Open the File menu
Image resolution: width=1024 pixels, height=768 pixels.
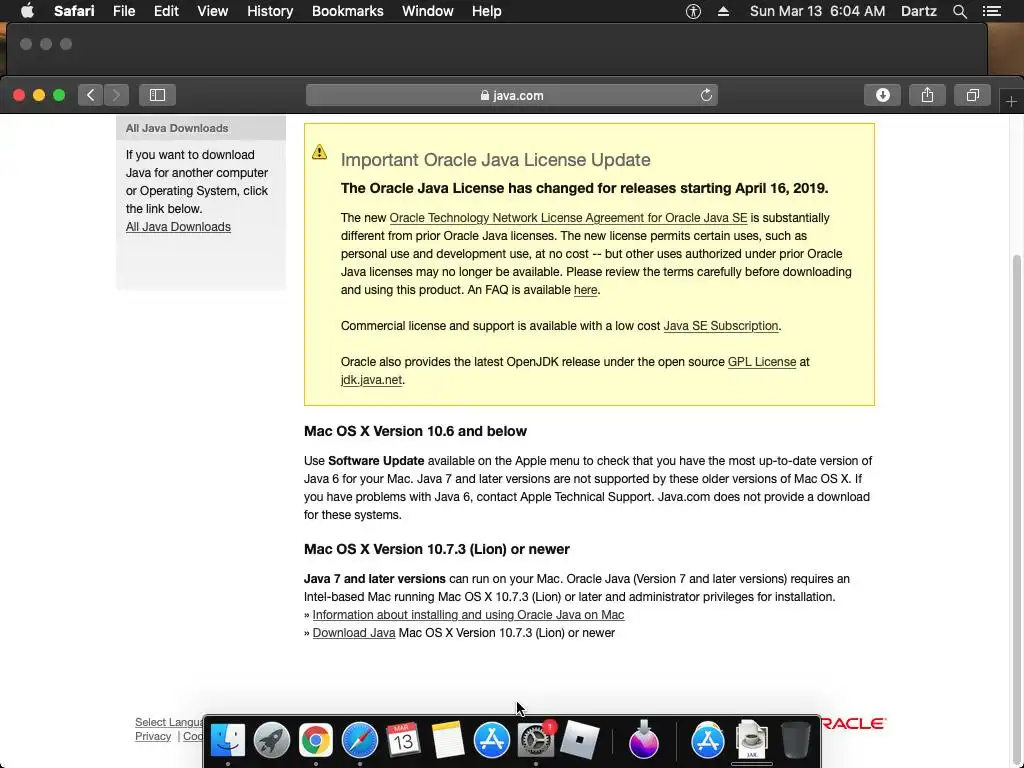point(123,11)
